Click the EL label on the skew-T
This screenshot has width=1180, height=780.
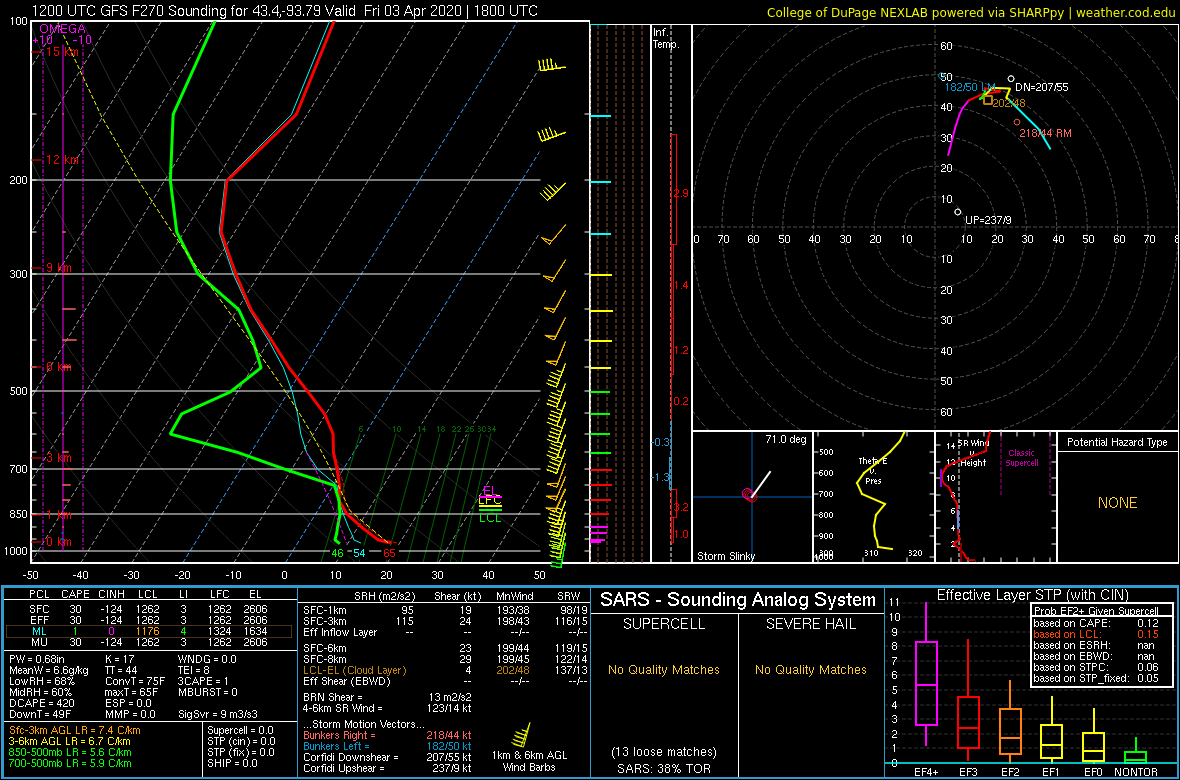pyautogui.click(x=489, y=491)
